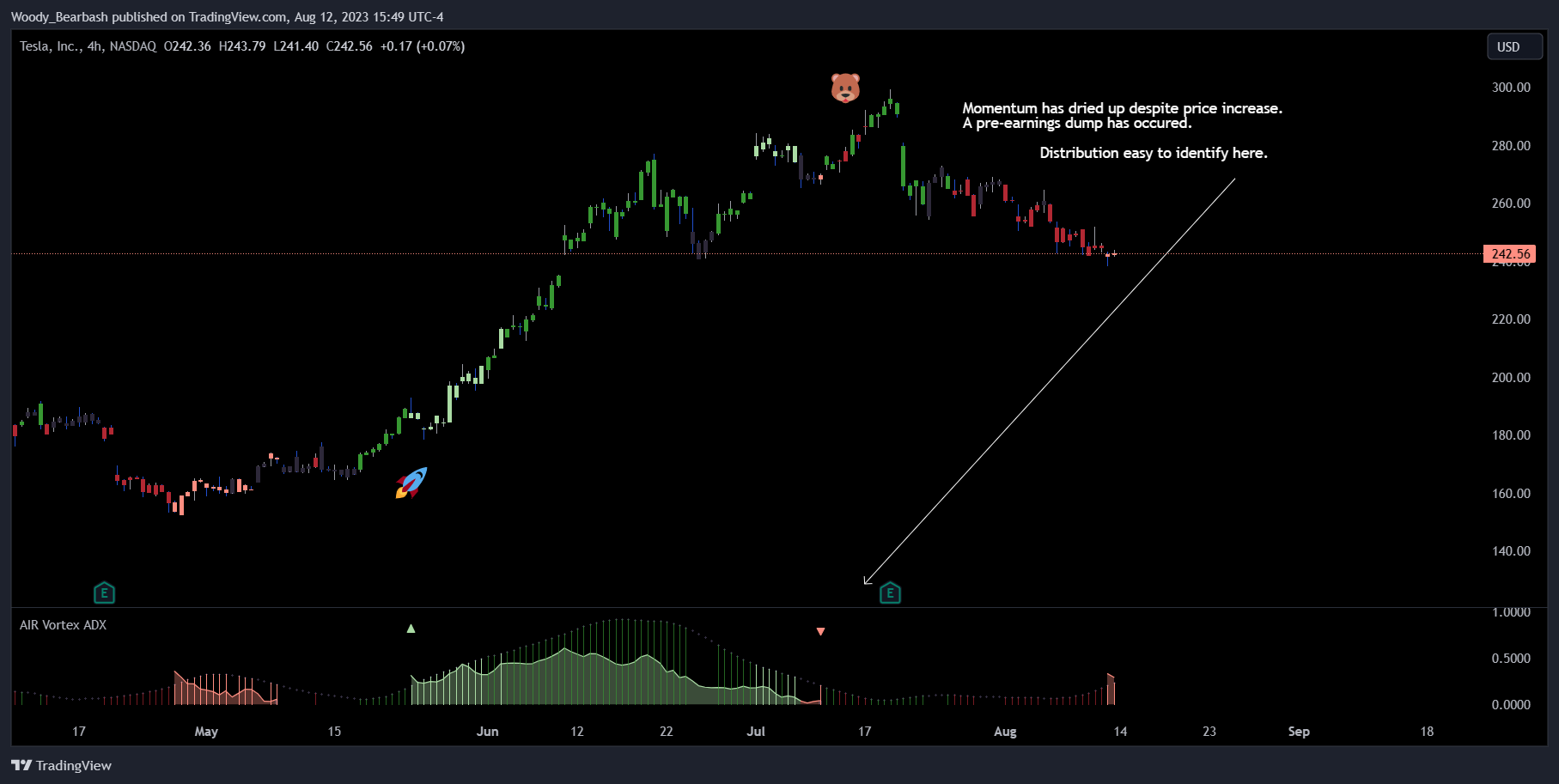Image resolution: width=1559 pixels, height=784 pixels.
Task: Click the 160.00 price axis label
Action: pos(1511,494)
